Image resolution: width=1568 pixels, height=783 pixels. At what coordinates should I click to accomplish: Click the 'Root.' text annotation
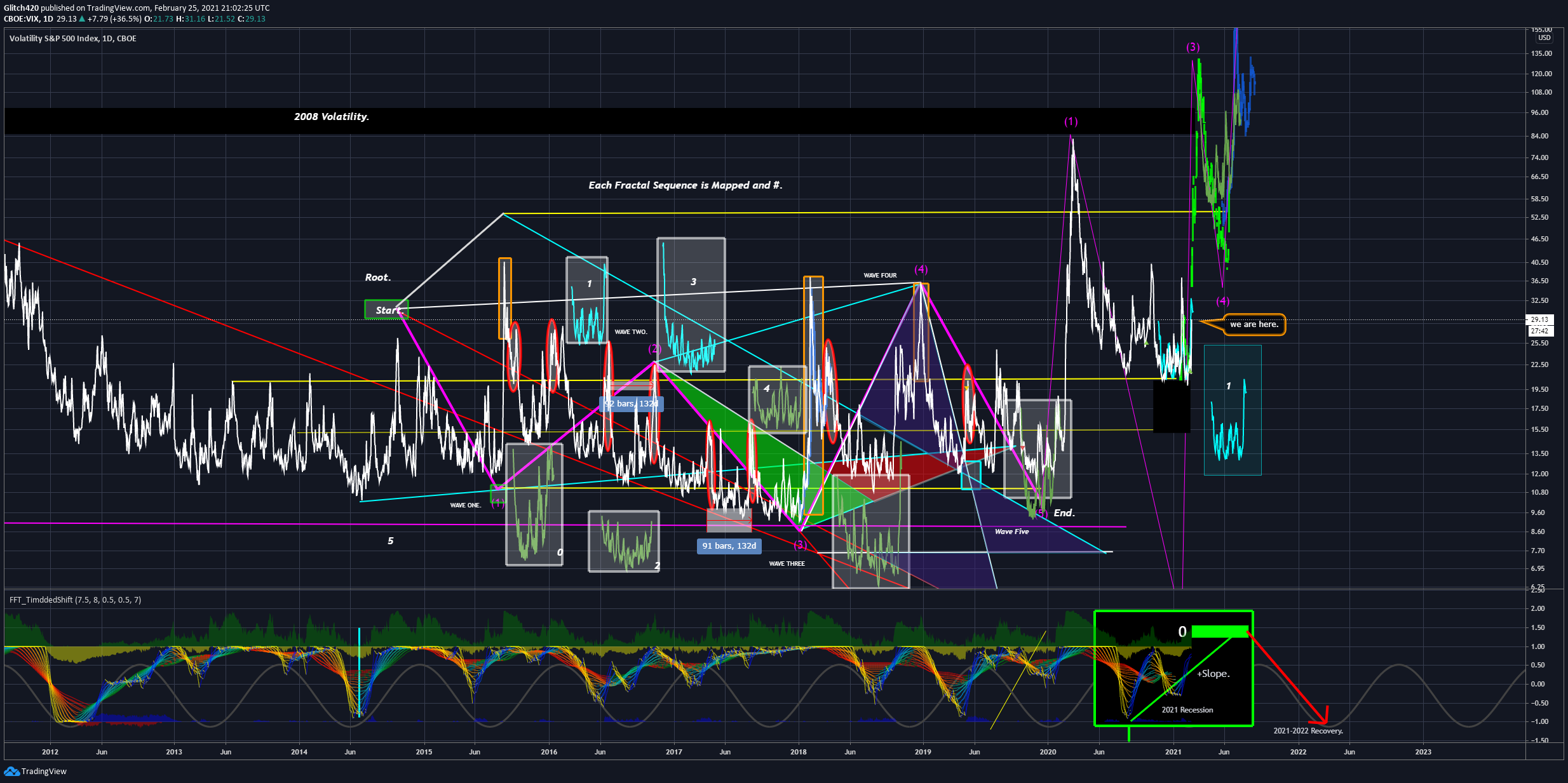click(x=378, y=278)
